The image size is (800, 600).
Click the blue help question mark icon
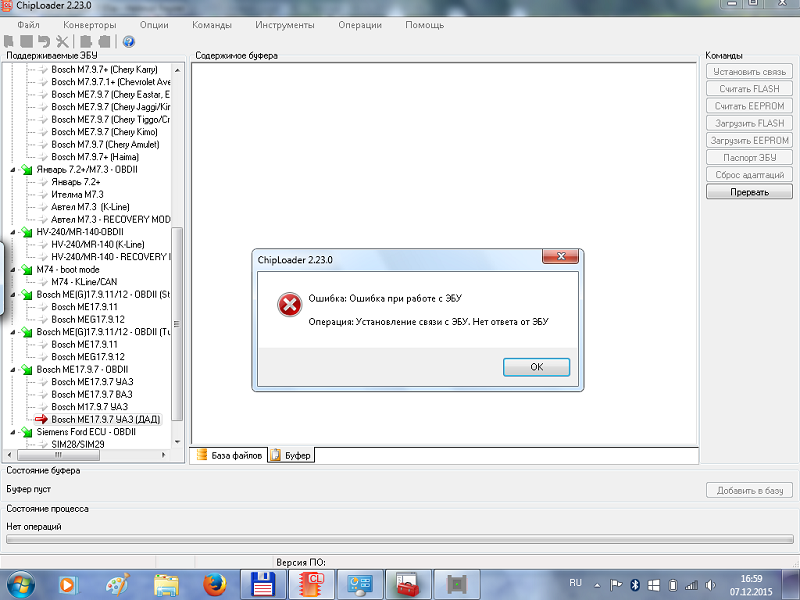pos(128,41)
